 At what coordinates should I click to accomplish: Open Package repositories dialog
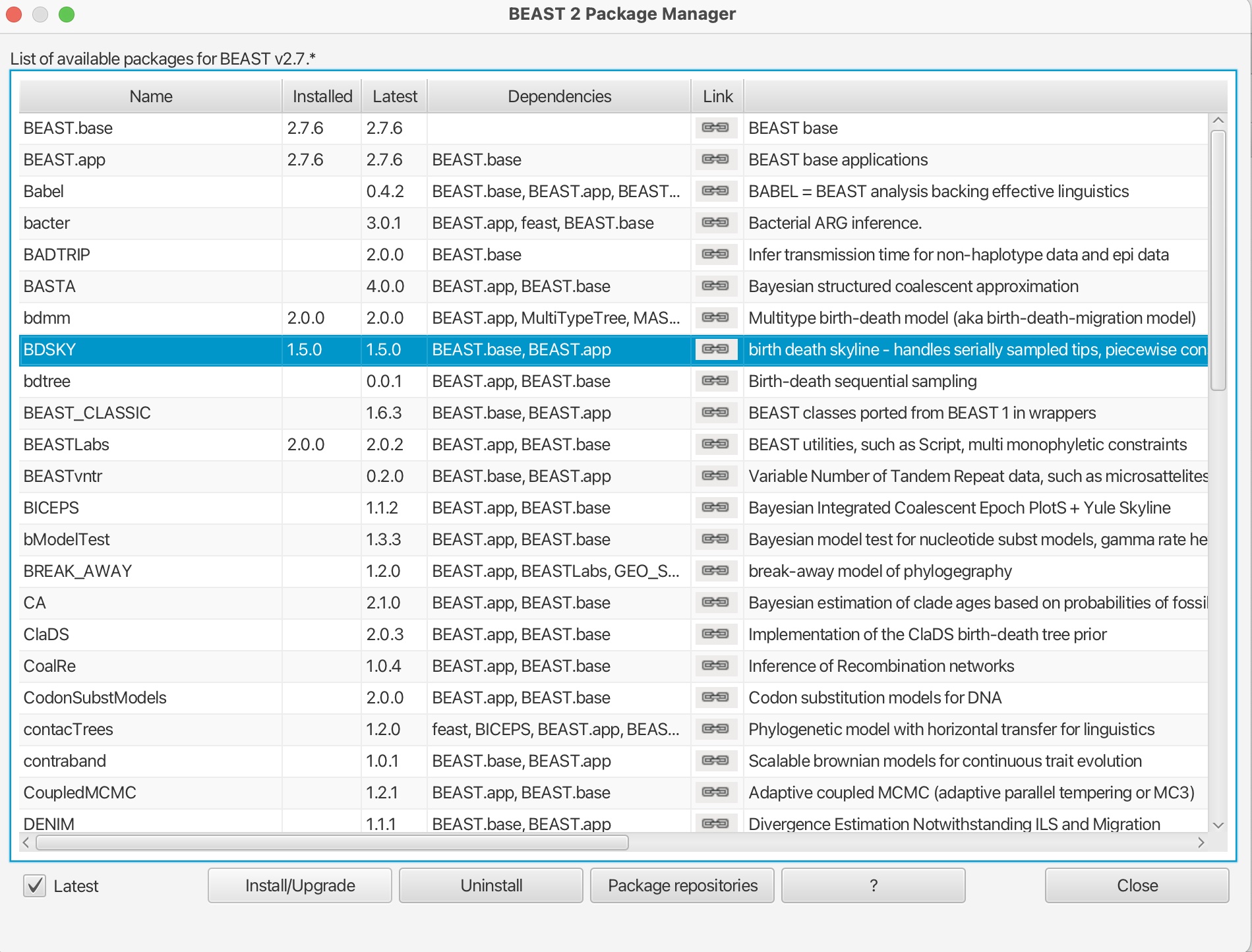pyautogui.click(x=682, y=885)
